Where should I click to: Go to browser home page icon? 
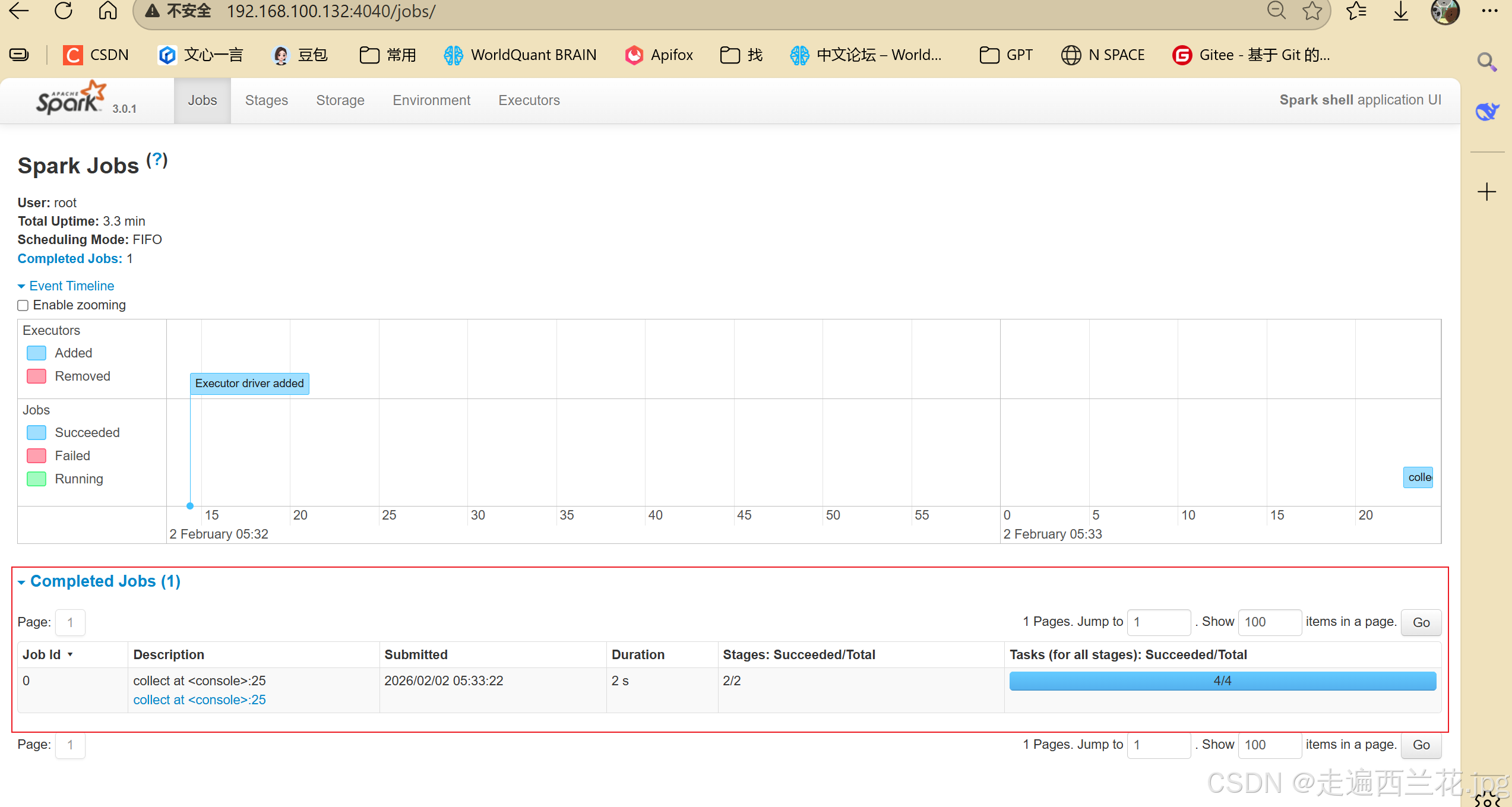107,11
